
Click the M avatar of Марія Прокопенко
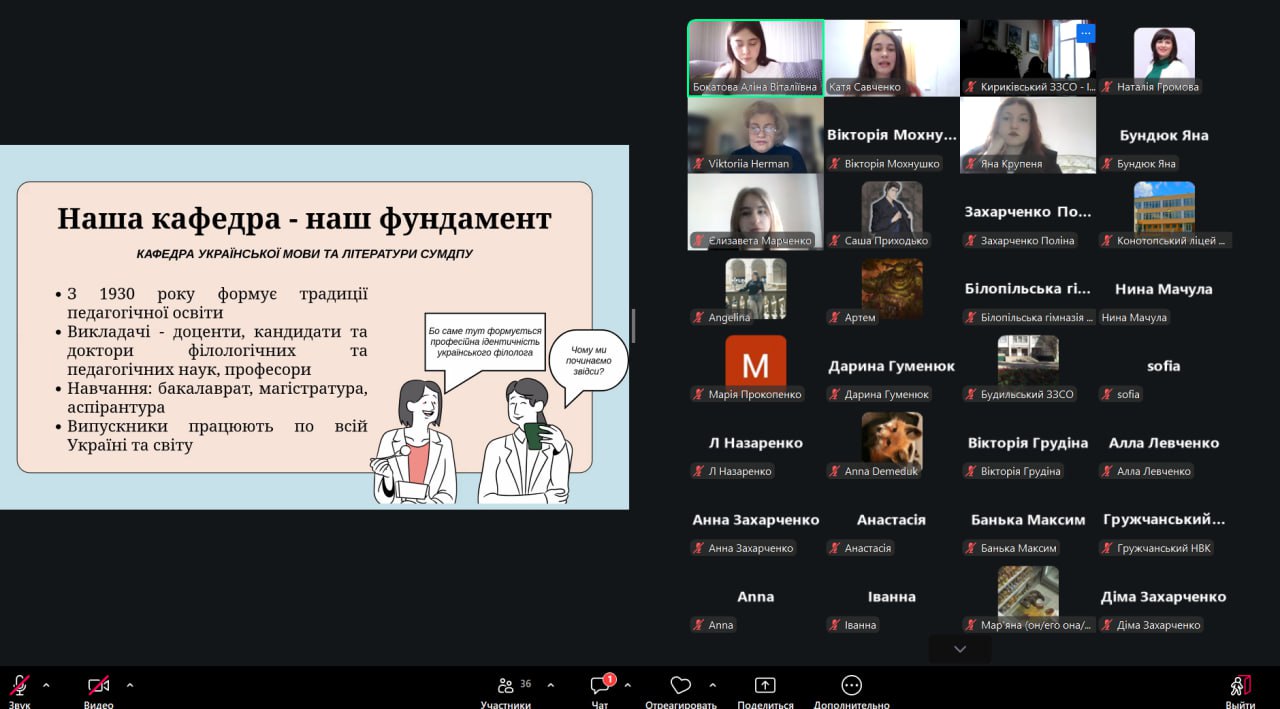tap(755, 363)
